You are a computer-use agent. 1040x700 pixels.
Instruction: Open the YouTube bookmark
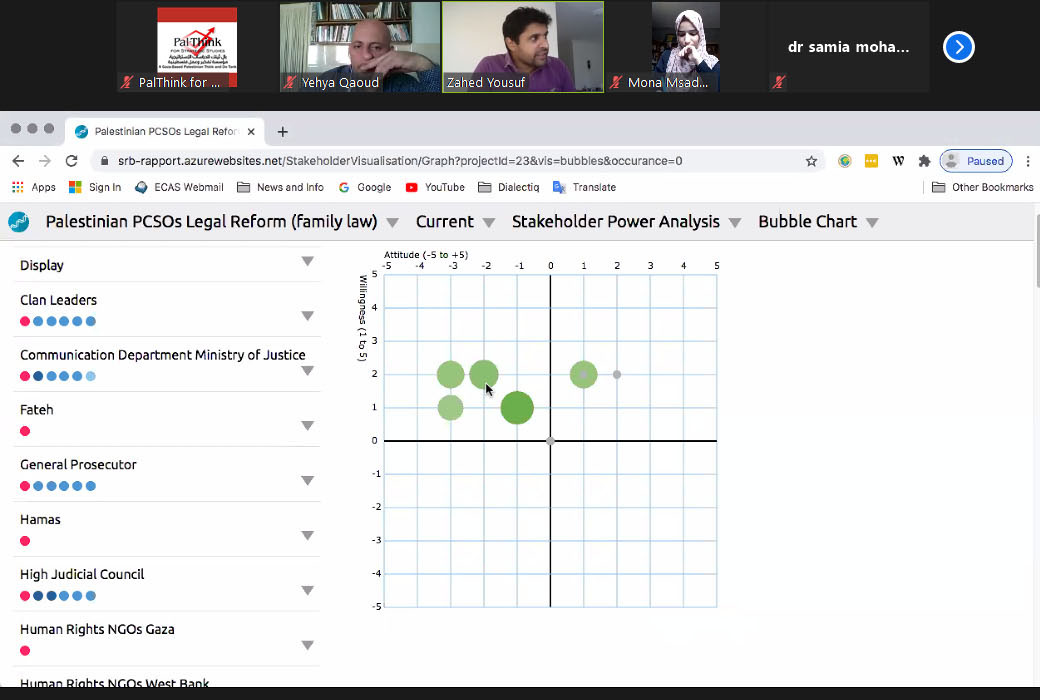coord(435,187)
